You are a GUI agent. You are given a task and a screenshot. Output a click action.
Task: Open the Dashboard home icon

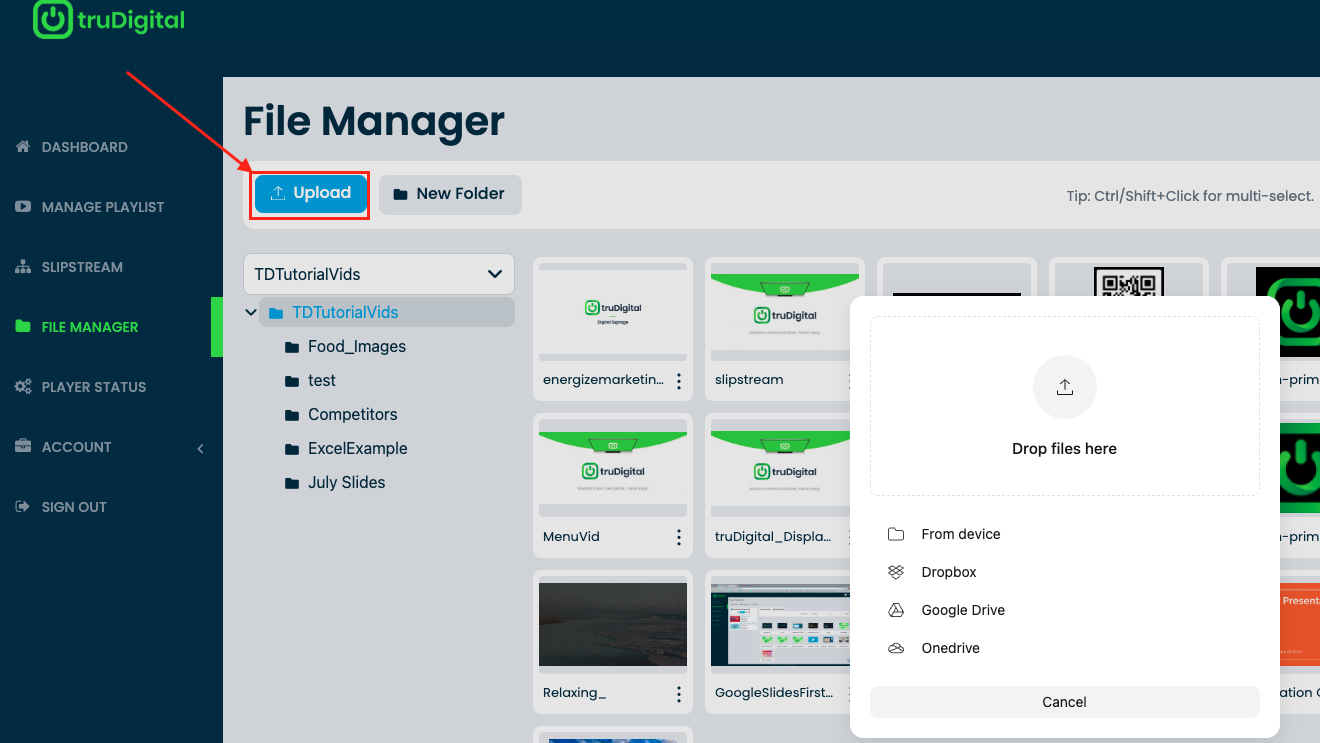[x=23, y=147]
